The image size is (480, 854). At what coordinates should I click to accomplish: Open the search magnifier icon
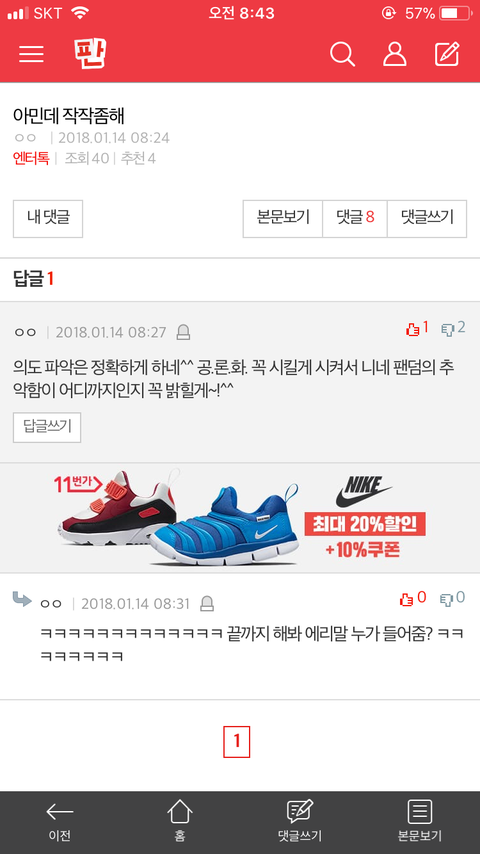343,54
